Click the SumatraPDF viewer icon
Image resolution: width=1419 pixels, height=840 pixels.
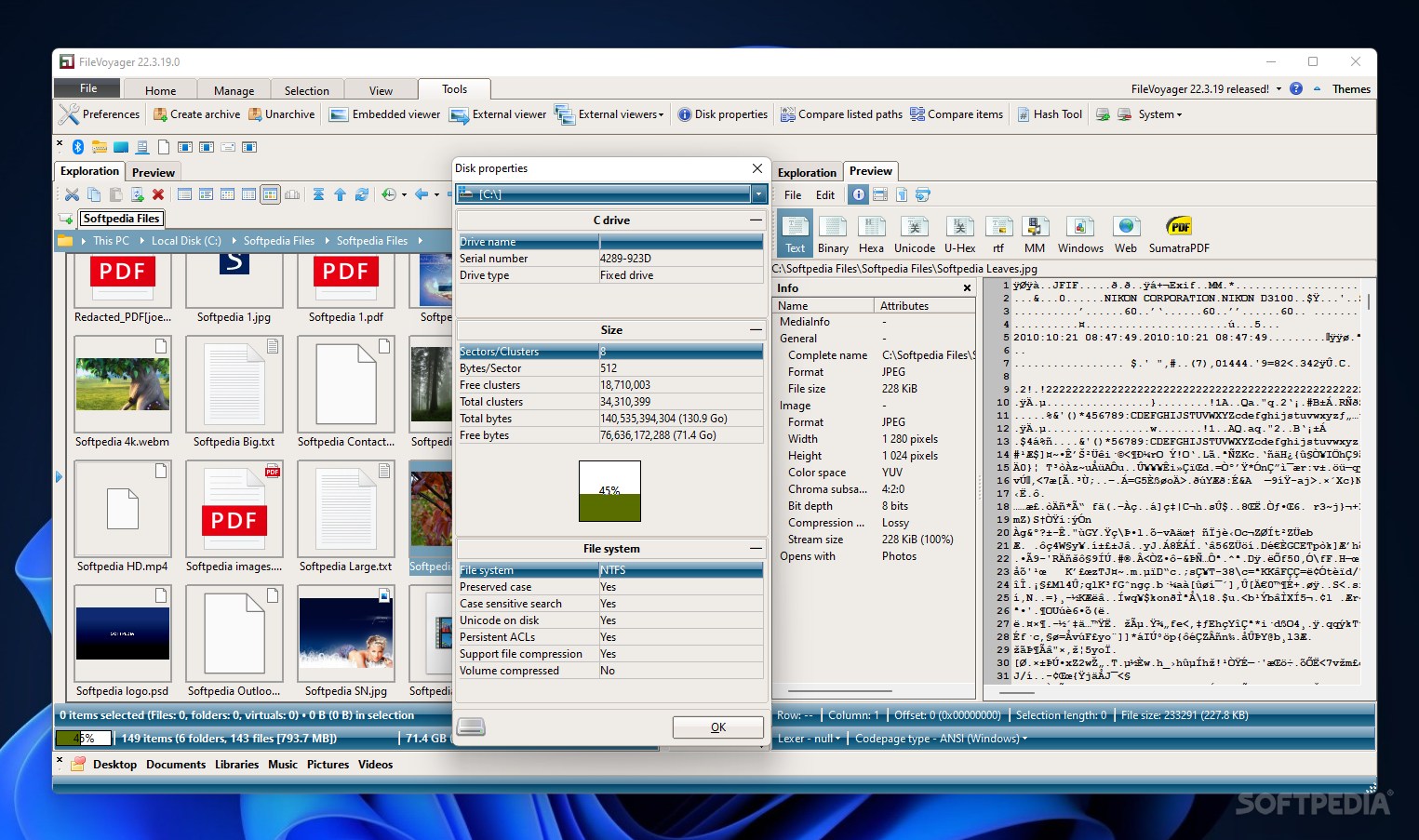tap(1179, 235)
